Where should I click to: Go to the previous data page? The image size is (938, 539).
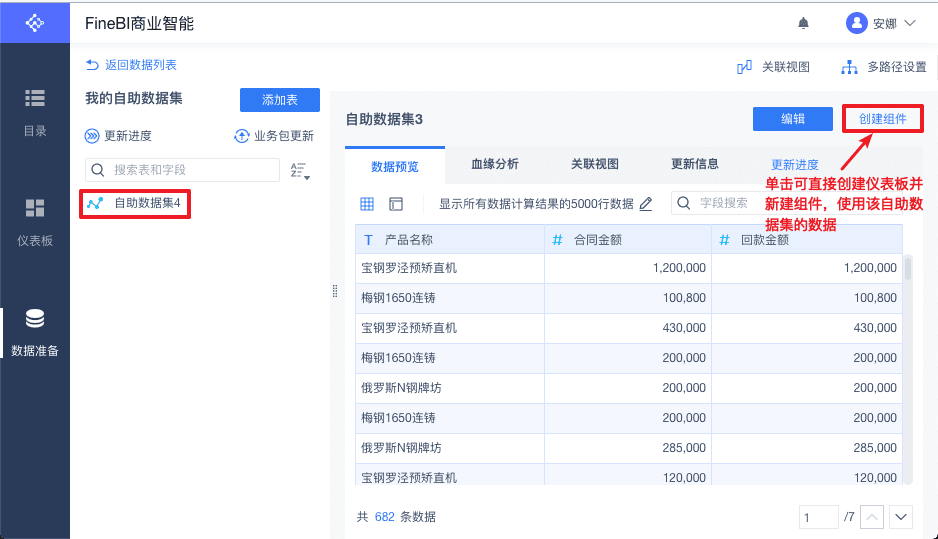pyautogui.click(x=872, y=517)
